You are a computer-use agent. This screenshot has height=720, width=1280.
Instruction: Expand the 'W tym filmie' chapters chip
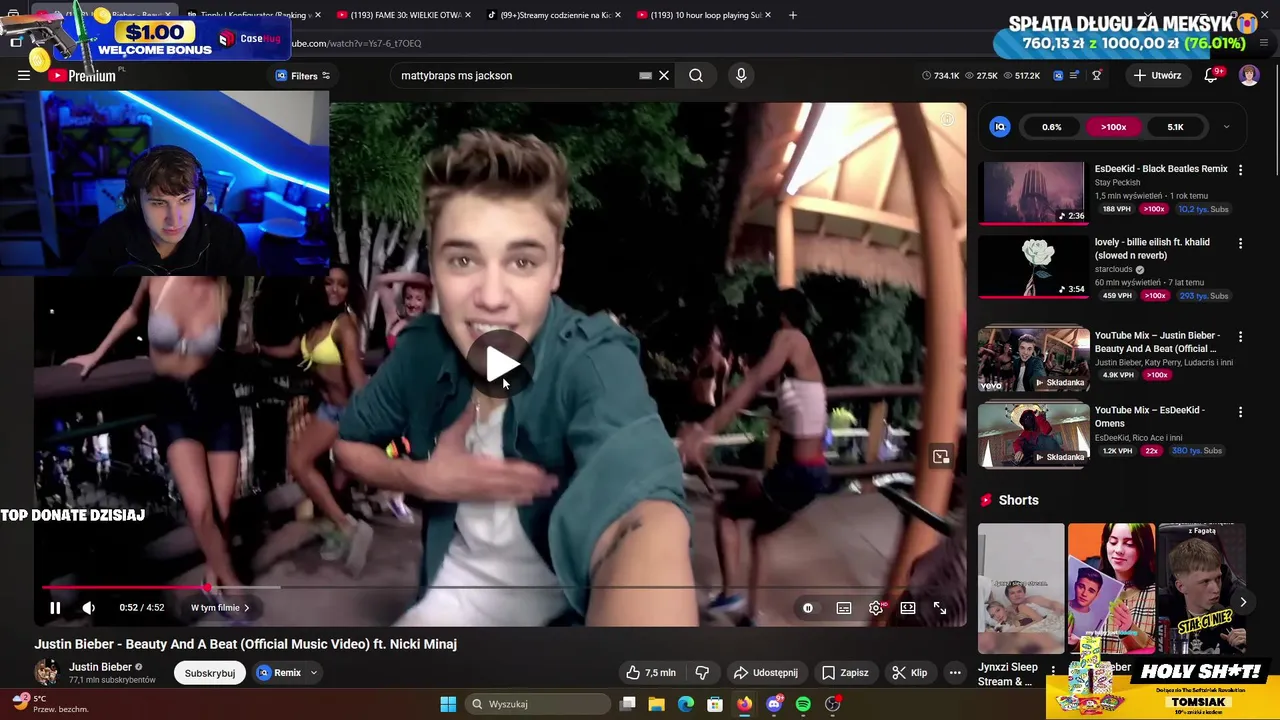220,607
